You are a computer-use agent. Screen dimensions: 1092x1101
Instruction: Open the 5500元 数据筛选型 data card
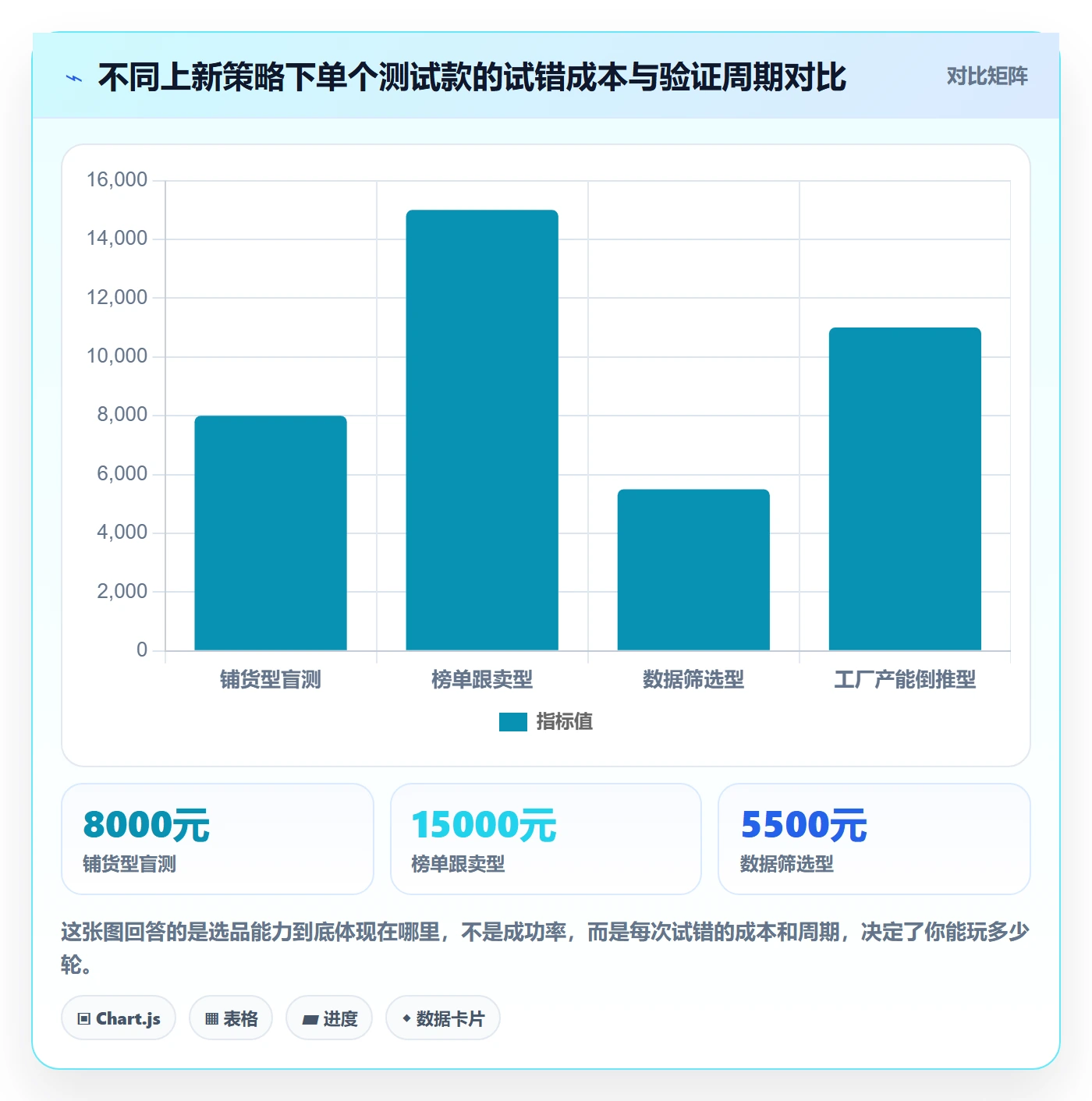click(x=874, y=839)
